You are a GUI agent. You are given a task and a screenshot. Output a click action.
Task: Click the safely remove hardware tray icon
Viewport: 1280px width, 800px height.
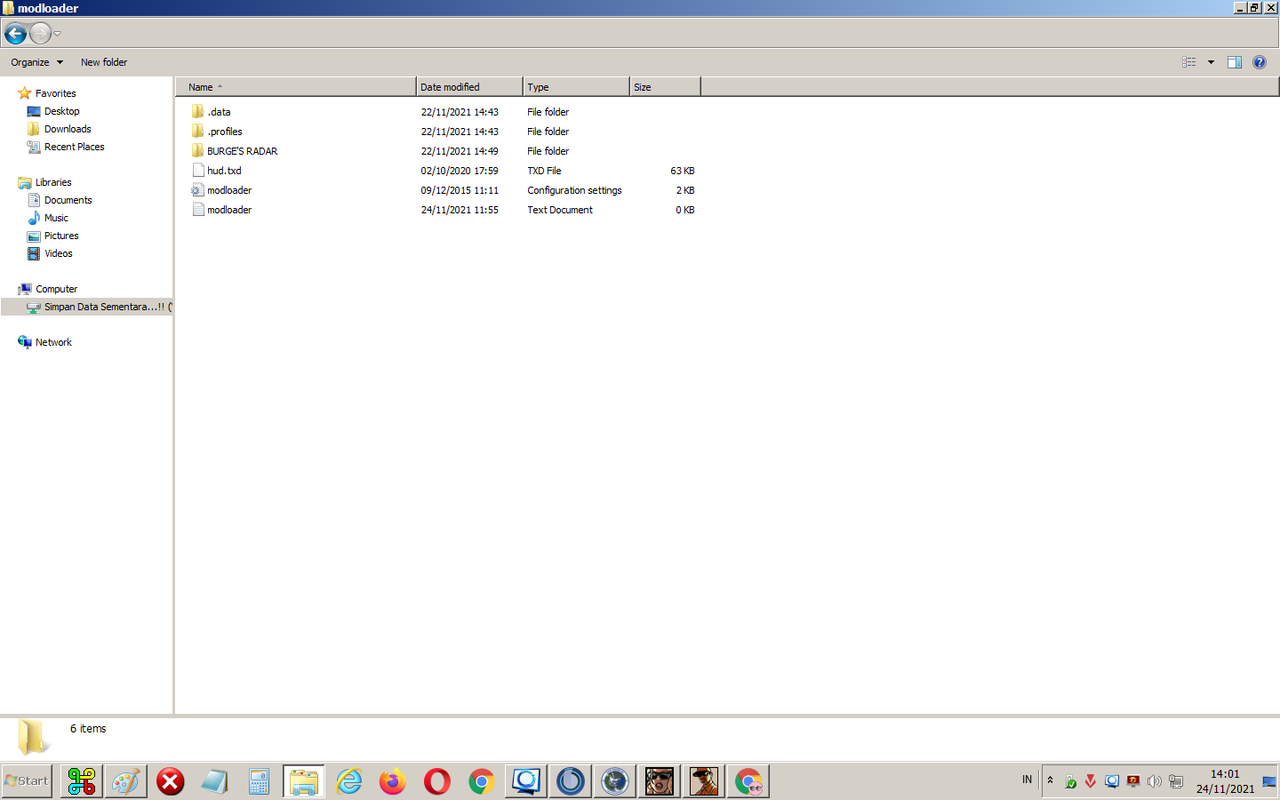point(1070,781)
